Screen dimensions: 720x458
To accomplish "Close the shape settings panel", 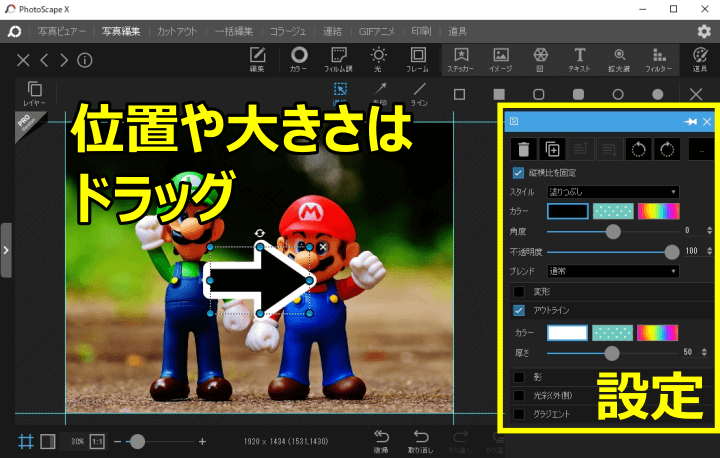I will 707,122.
